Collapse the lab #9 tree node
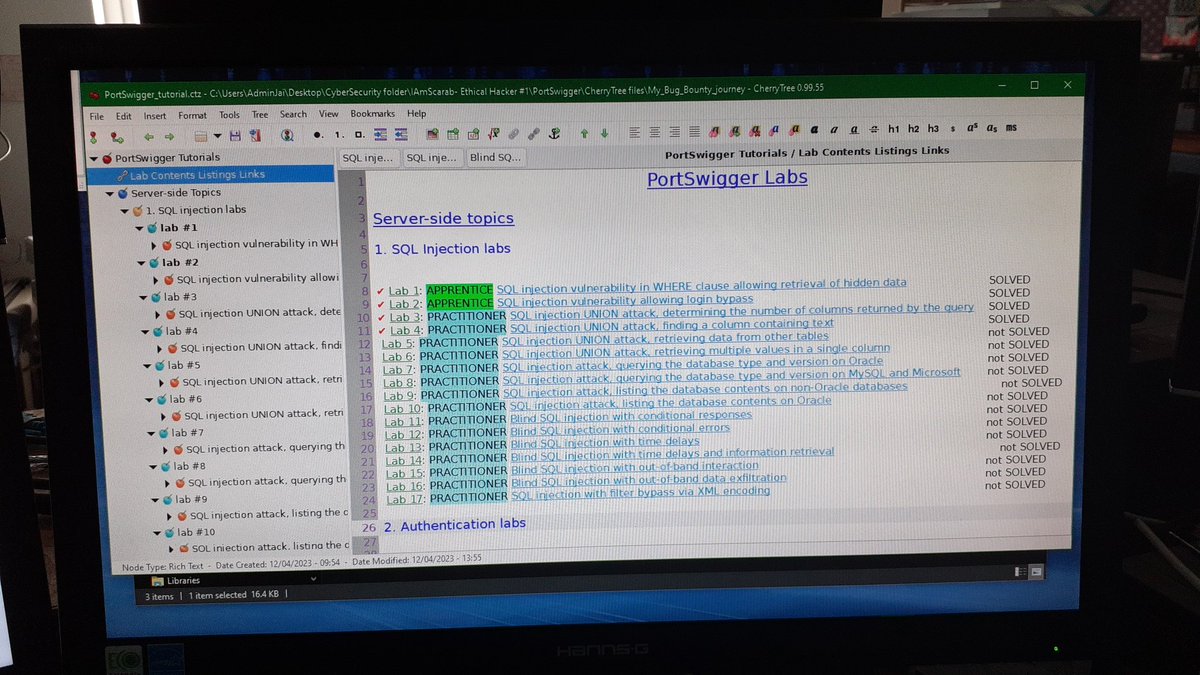This screenshot has width=1200, height=675. (154, 499)
